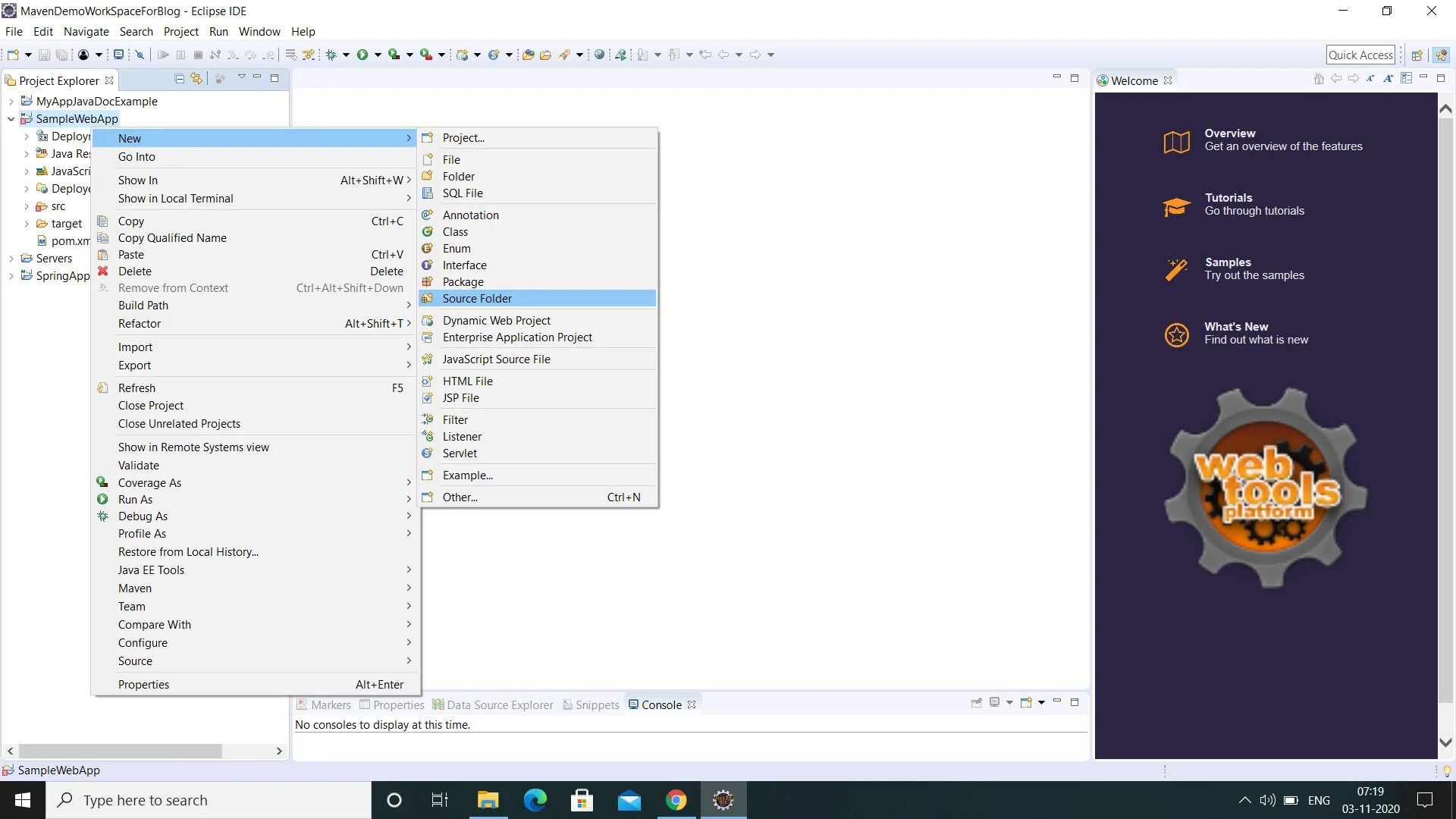Click the Overview map icon

point(1177,141)
